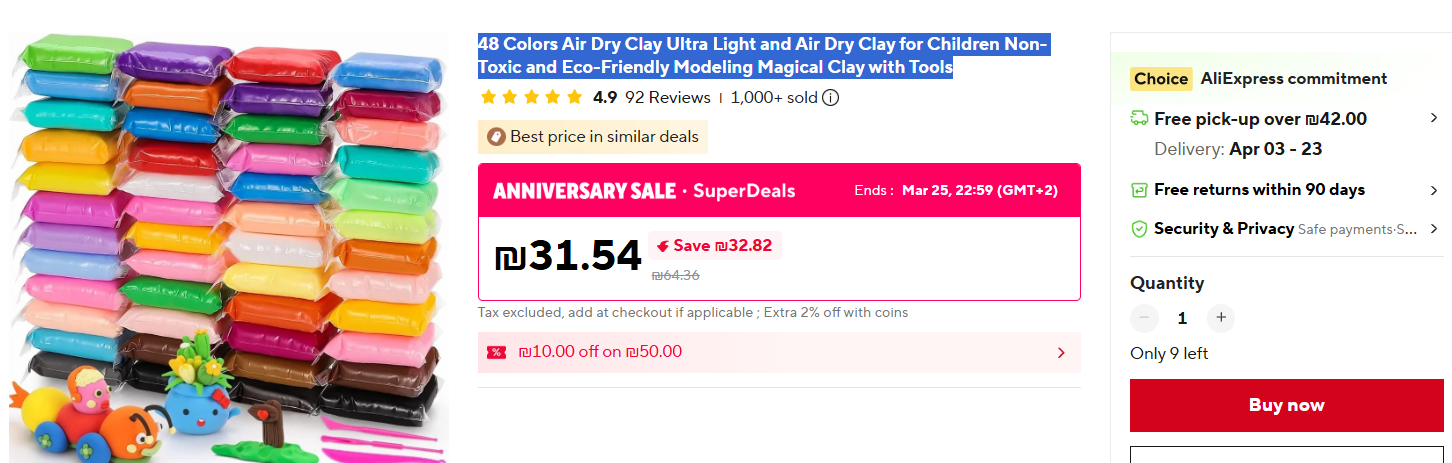Click the Save discount tag icon

[x=662, y=246]
